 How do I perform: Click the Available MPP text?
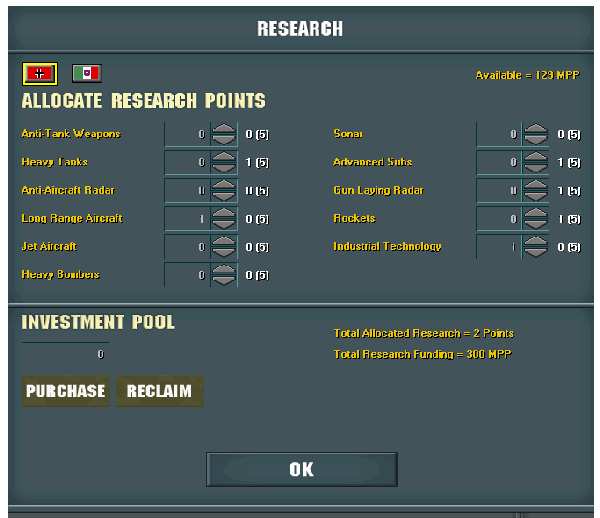(x=527, y=75)
